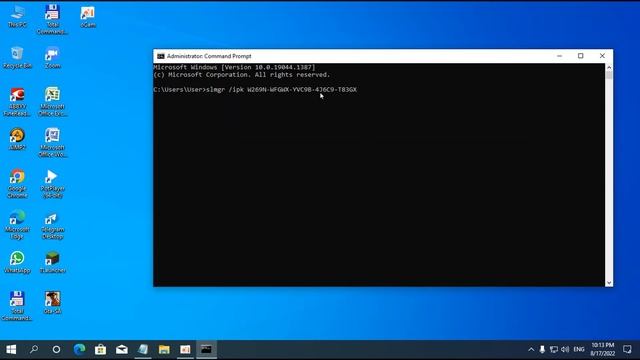The width and height of the screenshot is (640, 360).
Task: Open Mail app from taskbar
Action: pos(122,349)
